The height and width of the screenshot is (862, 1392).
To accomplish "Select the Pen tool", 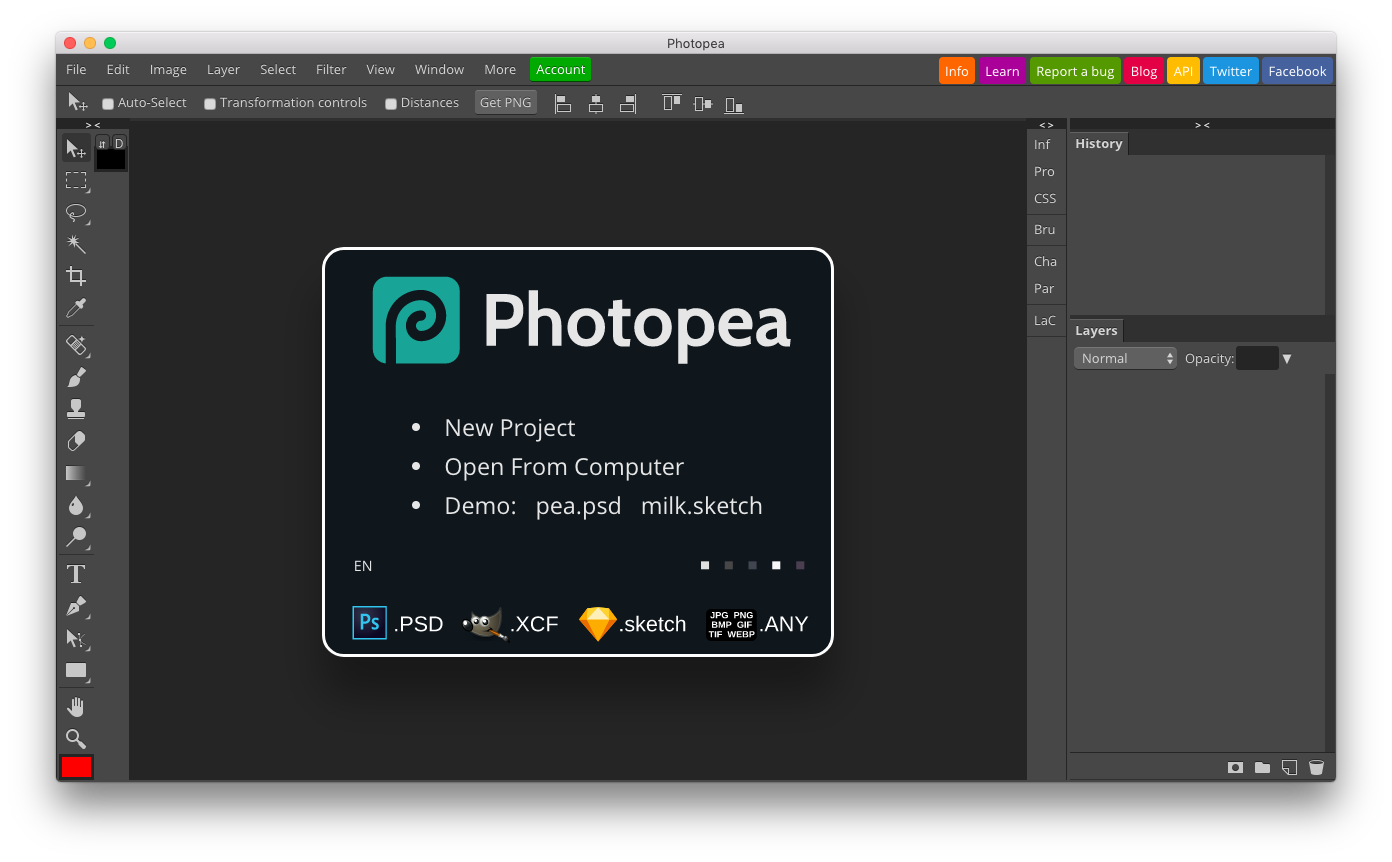I will pos(76,606).
